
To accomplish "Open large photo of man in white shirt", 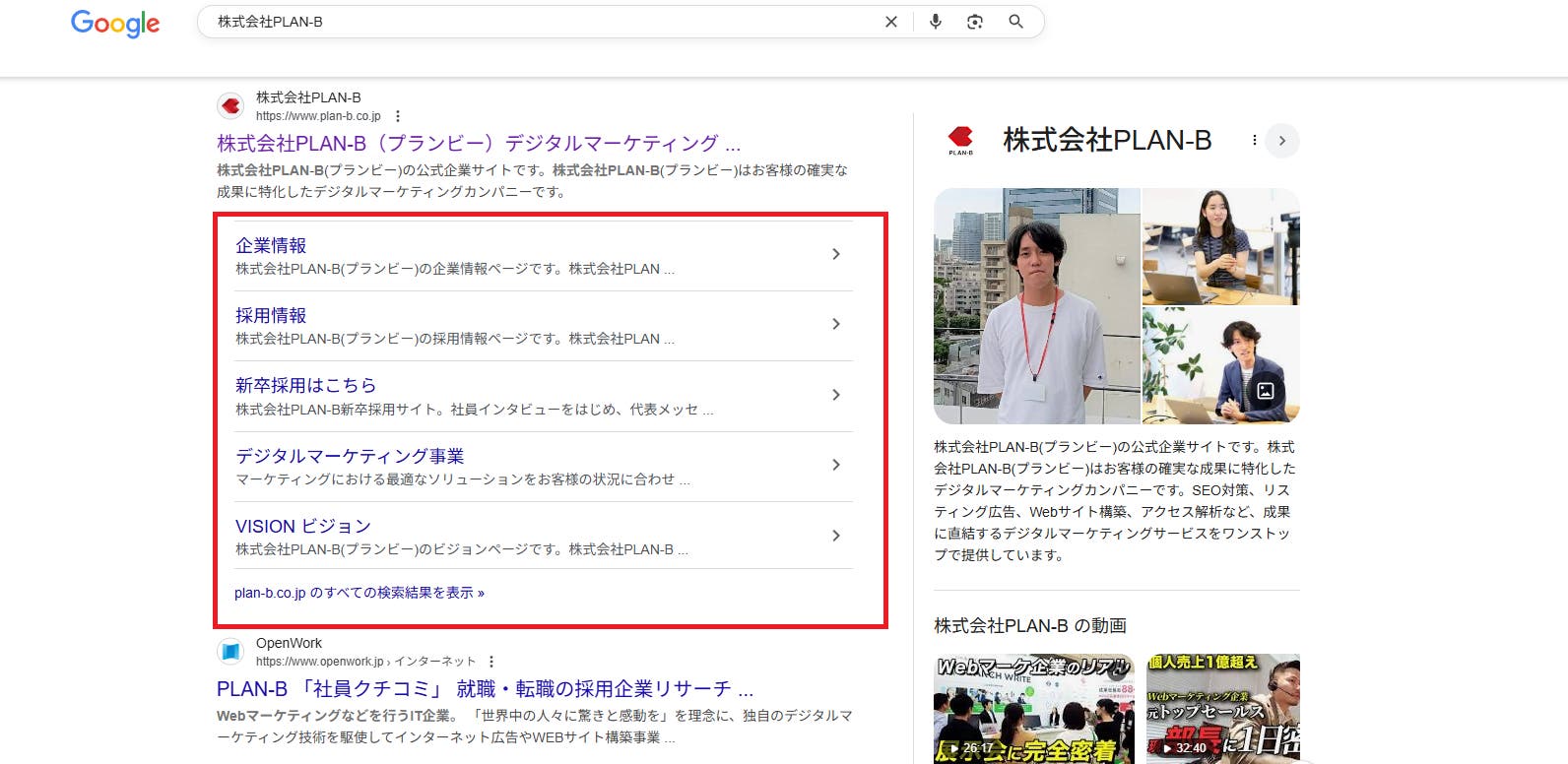I will (x=1037, y=306).
